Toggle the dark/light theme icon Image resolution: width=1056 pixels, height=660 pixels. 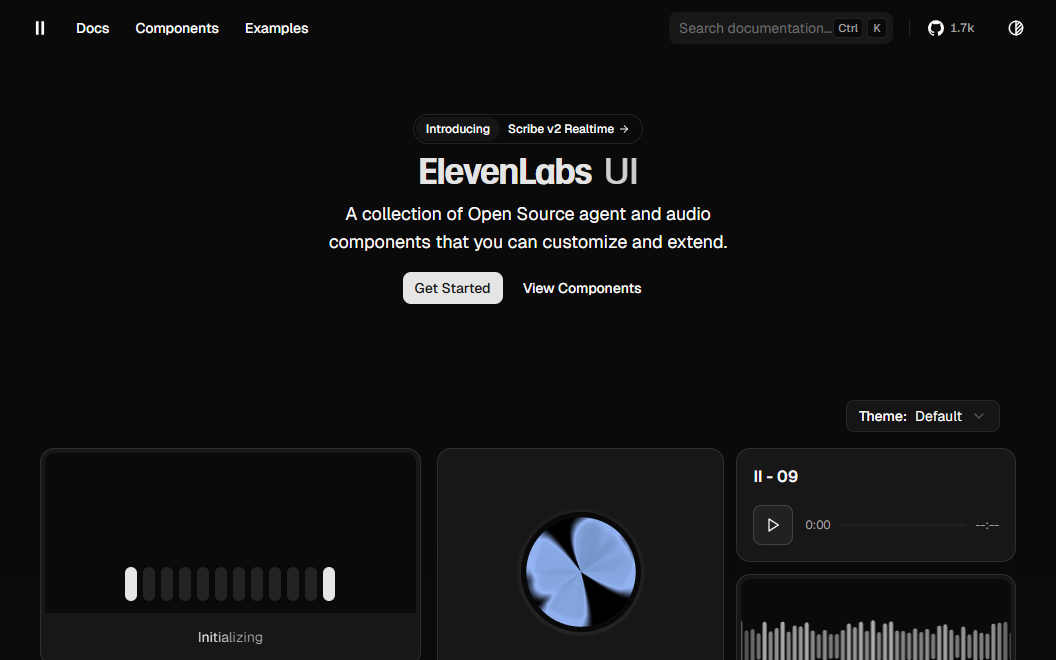[x=1016, y=28]
